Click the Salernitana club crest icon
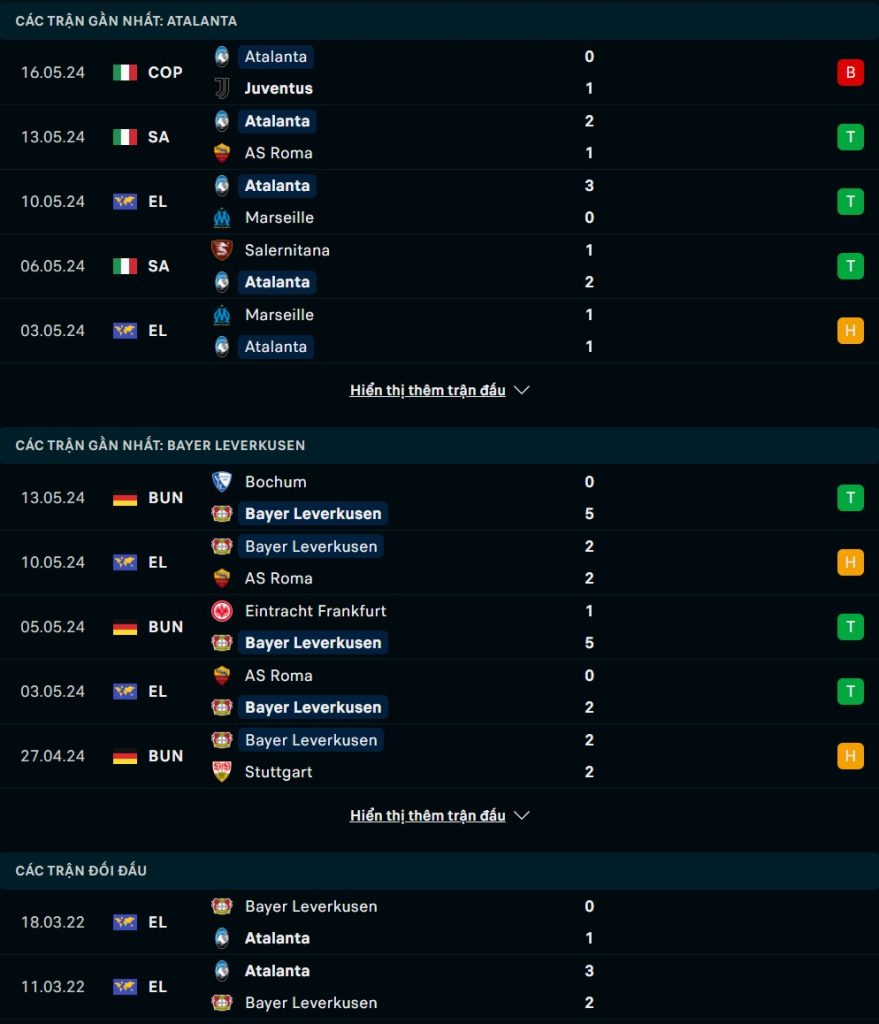The height and width of the screenshot is (1024, 879). point(222,249)
